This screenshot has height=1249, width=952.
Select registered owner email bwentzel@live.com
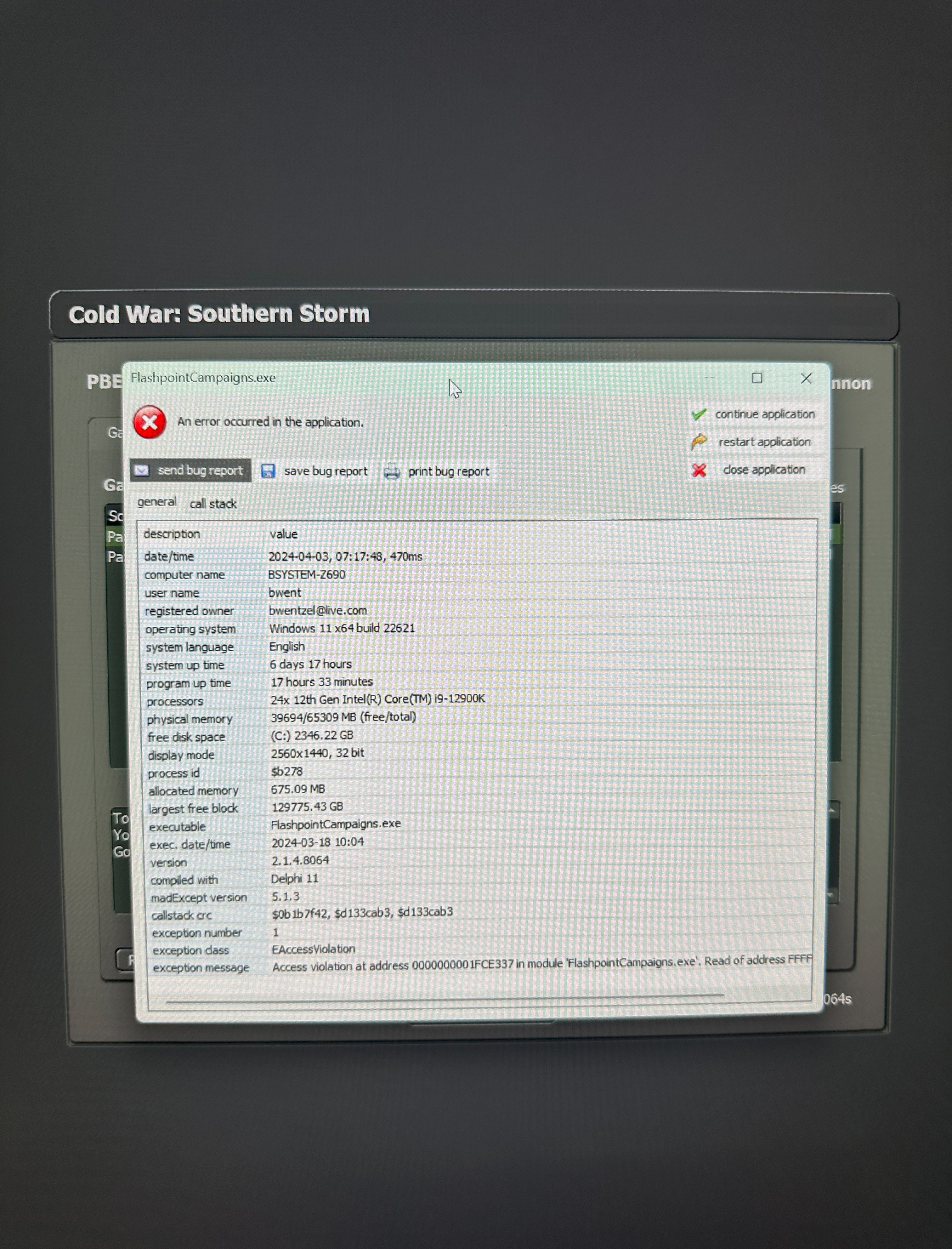point(317,611)
